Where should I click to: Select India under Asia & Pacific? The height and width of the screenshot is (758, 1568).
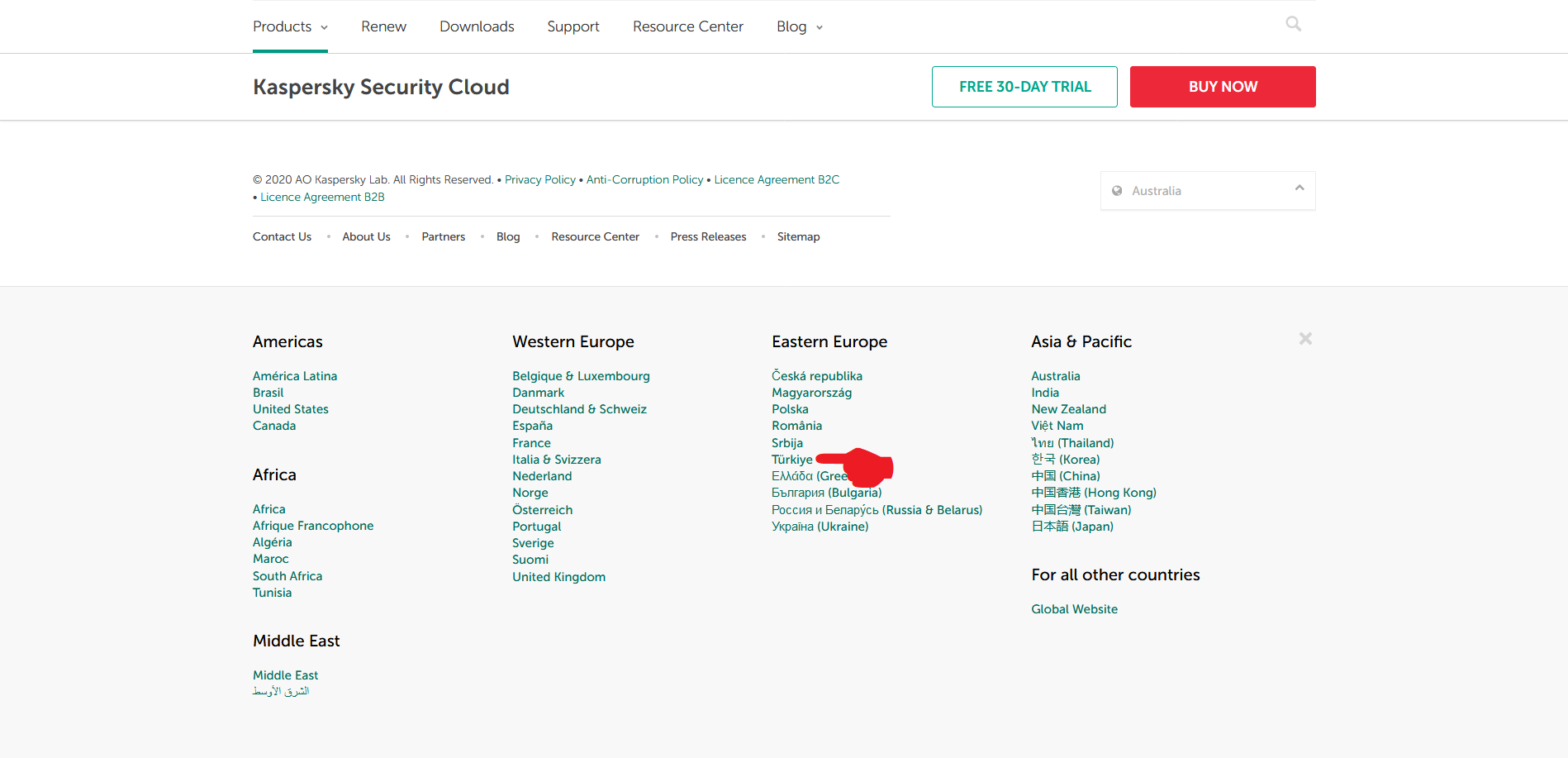coord(1044,393)
